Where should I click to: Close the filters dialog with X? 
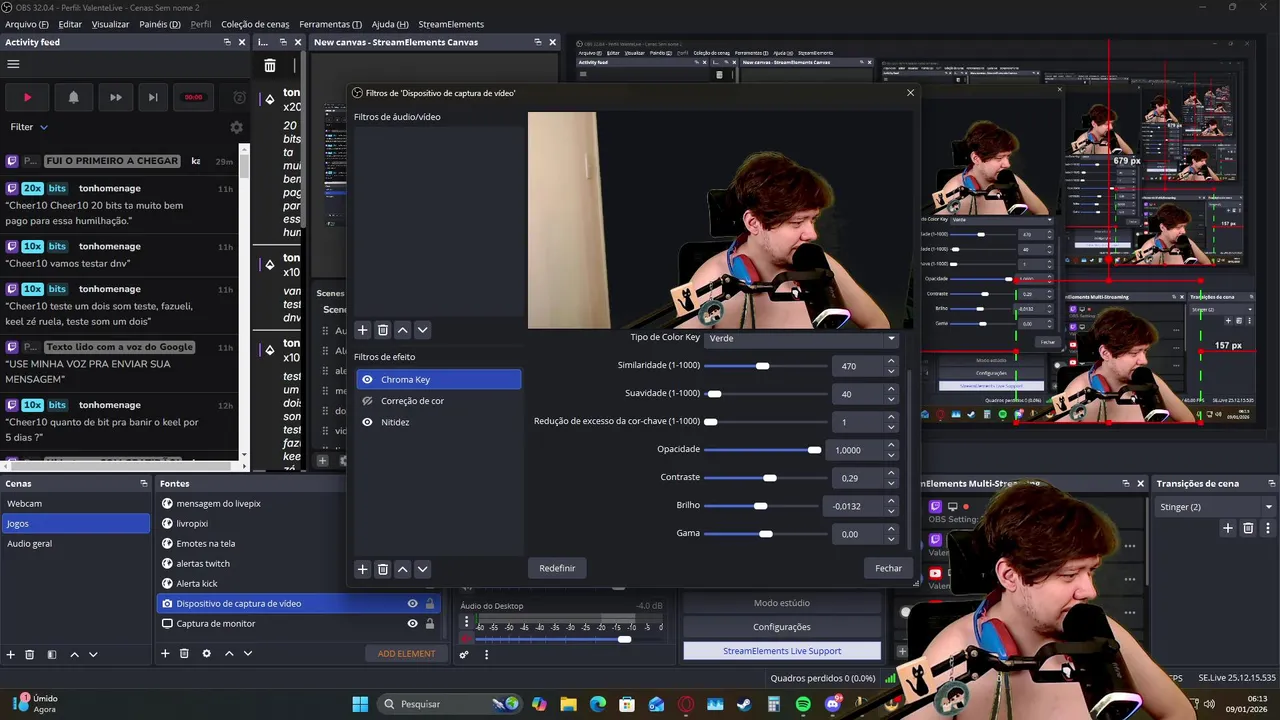[910, 93]
